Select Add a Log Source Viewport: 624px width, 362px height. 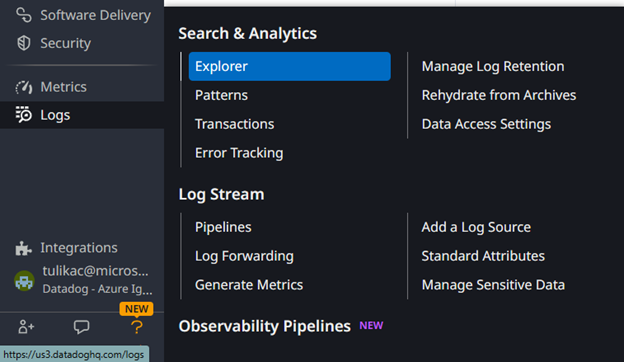tap(476, 227)
